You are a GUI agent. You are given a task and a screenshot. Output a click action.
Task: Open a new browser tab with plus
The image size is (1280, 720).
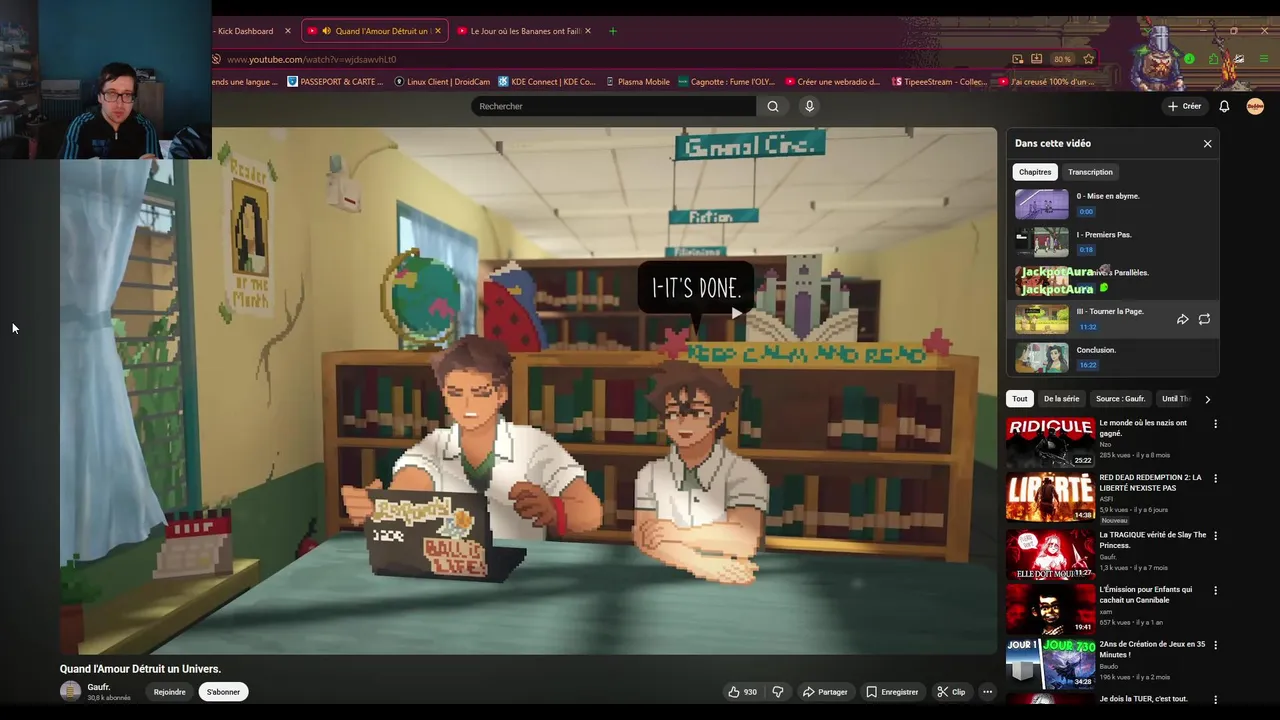[612, 31]
